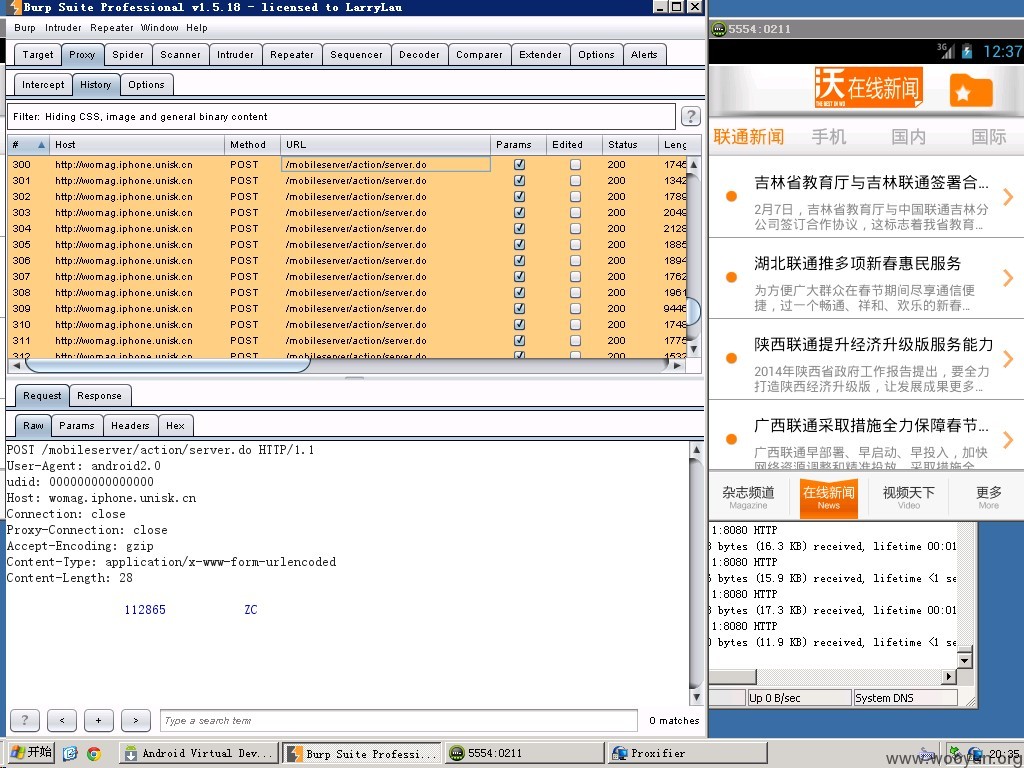Toggle Edited checkbox in row 304

point(575,229)
